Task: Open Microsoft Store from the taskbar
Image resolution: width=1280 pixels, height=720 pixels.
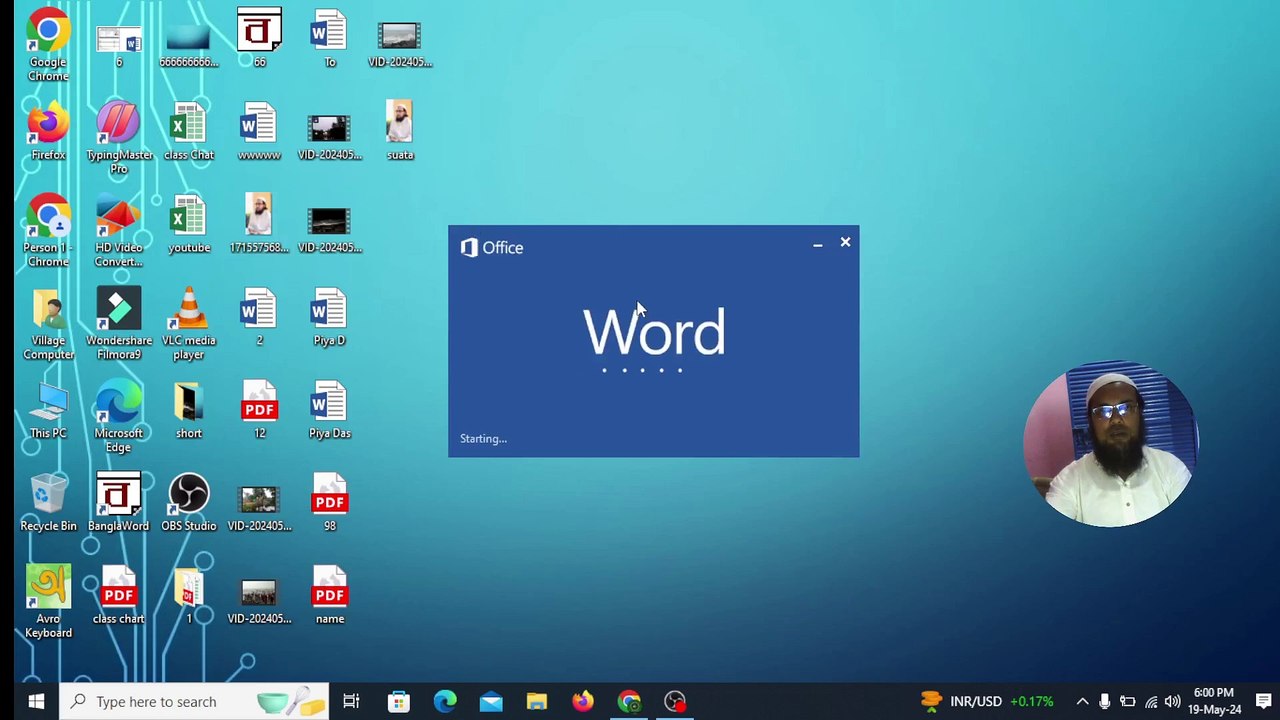Action: point(398,701)
